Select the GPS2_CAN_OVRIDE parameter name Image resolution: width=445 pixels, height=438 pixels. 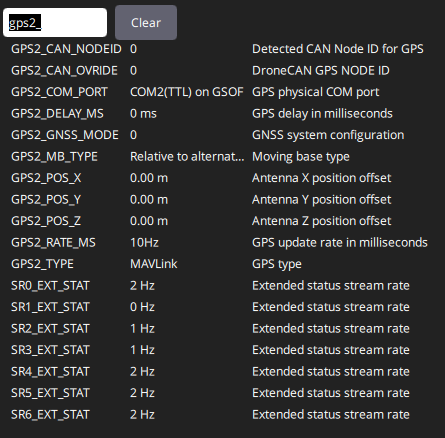pos(64,71)
